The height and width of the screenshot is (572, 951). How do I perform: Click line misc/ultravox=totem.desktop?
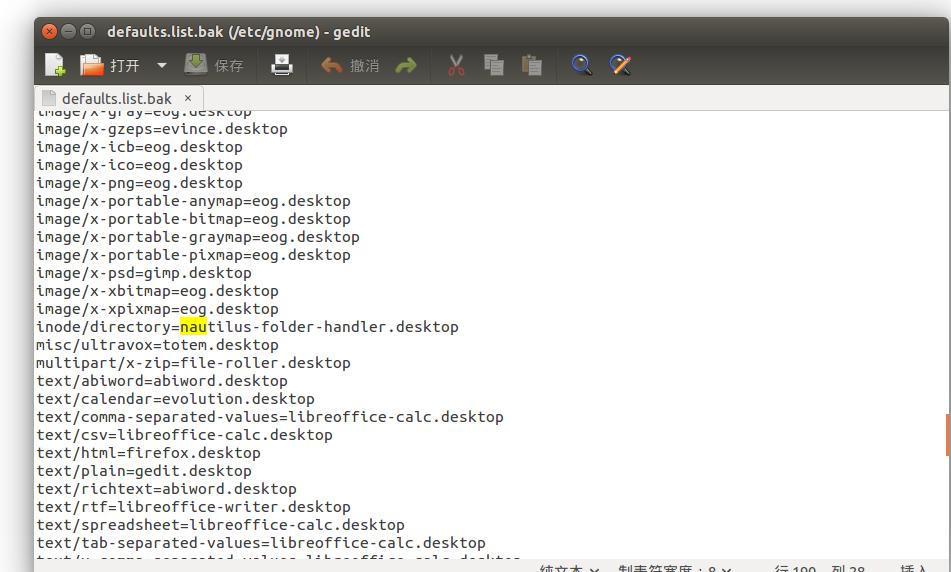click(x=158, y=345)
